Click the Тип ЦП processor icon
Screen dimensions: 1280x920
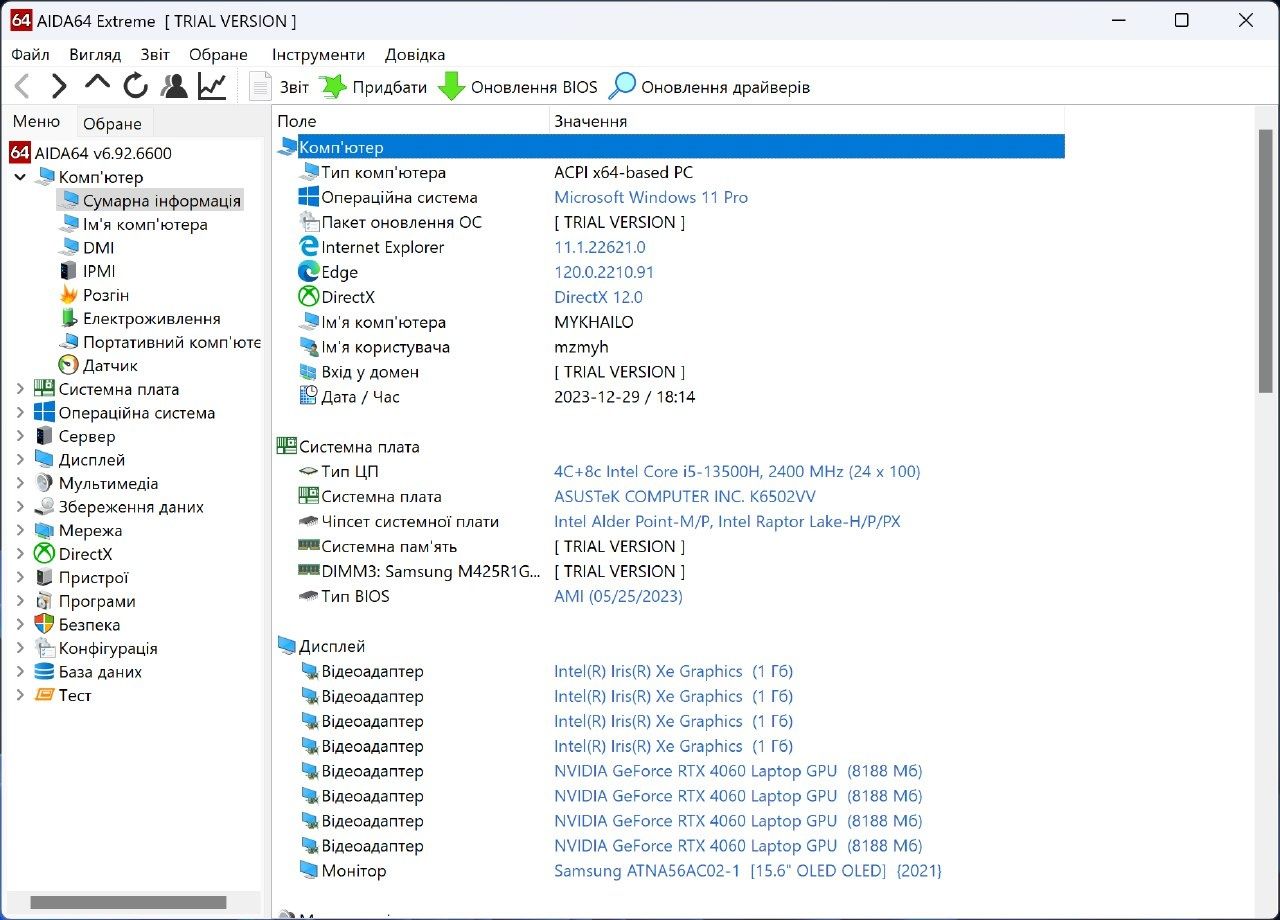pos(309,471)
